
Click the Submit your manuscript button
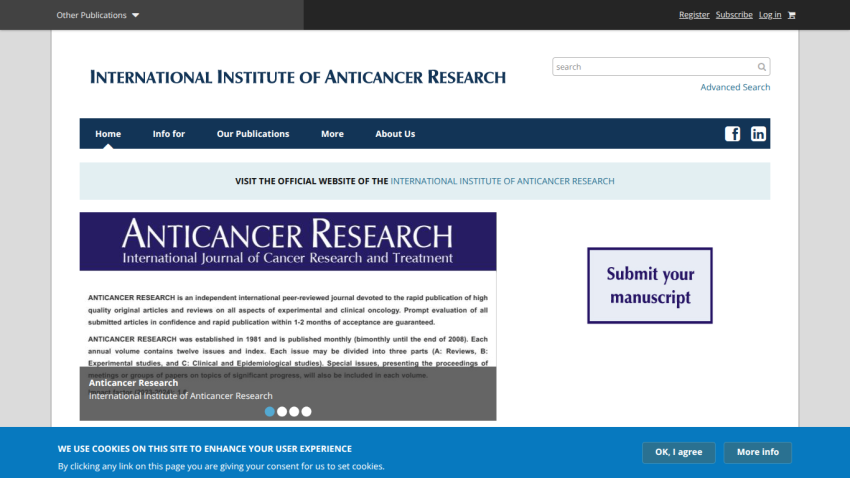[650, 286]
